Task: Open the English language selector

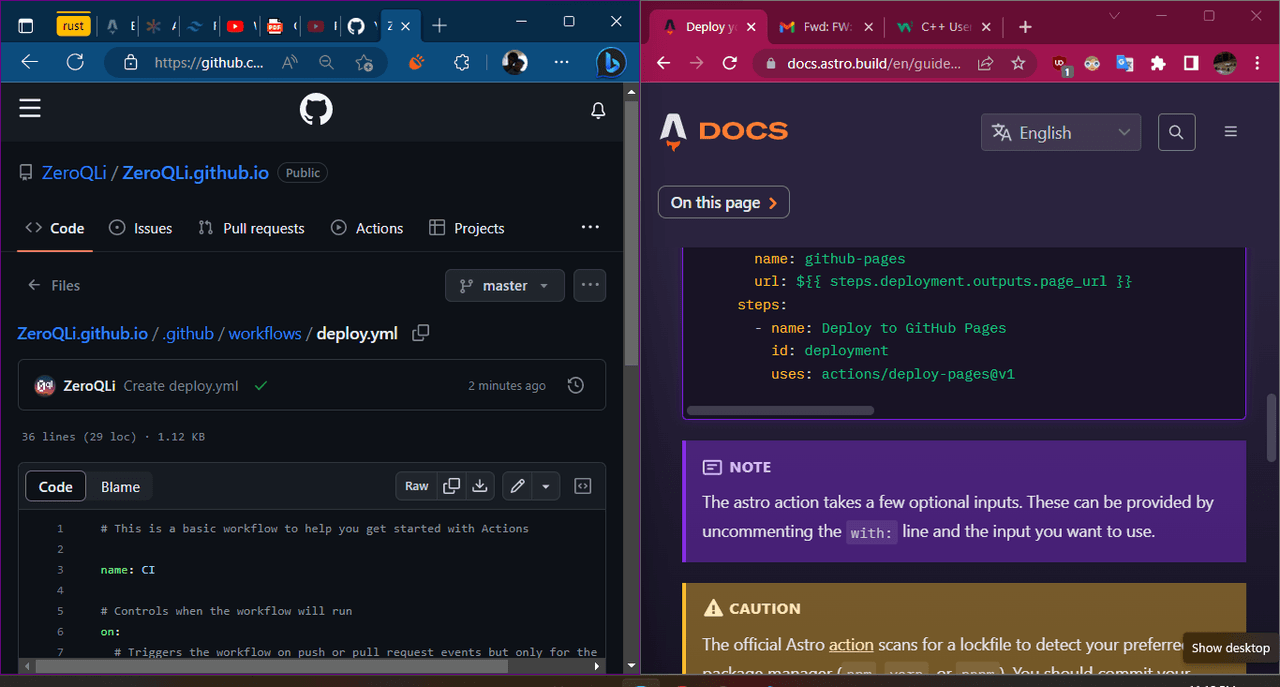Action: click(x=1061, y=132)
